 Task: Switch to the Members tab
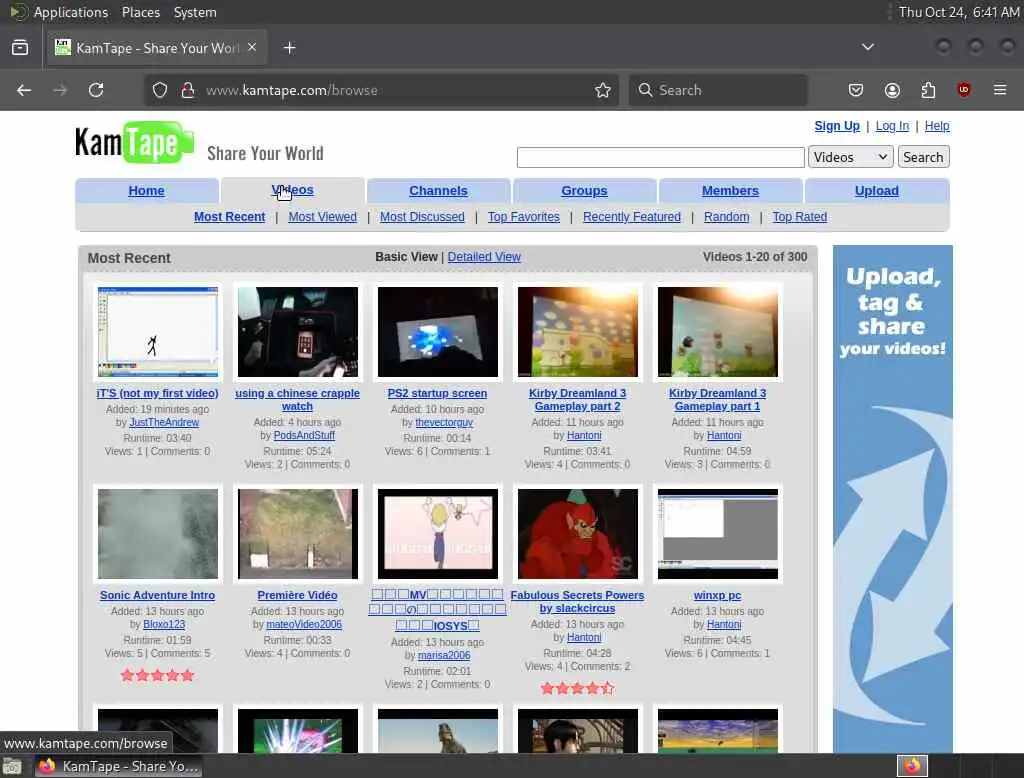(x=730, y=191)
